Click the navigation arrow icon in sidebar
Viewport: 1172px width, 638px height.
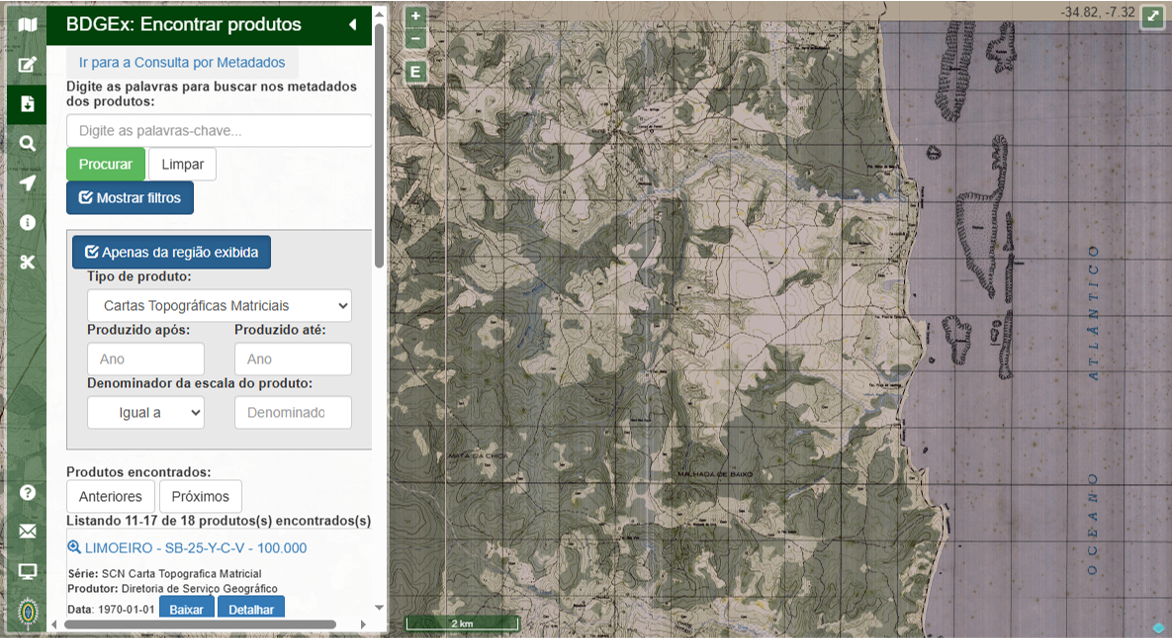27,183
